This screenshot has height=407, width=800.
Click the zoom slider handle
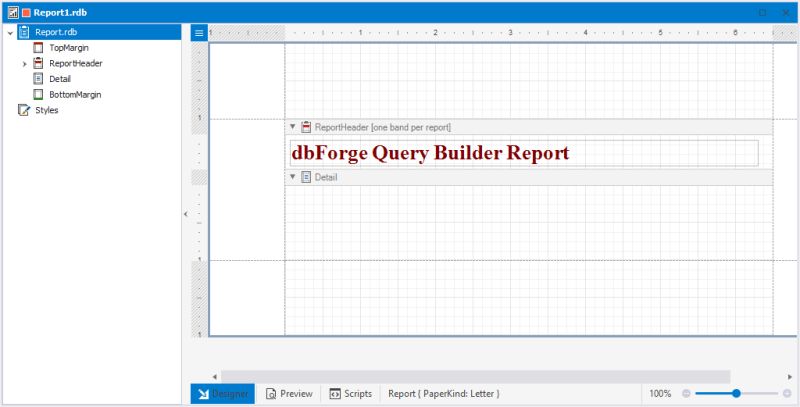point(736,393)
